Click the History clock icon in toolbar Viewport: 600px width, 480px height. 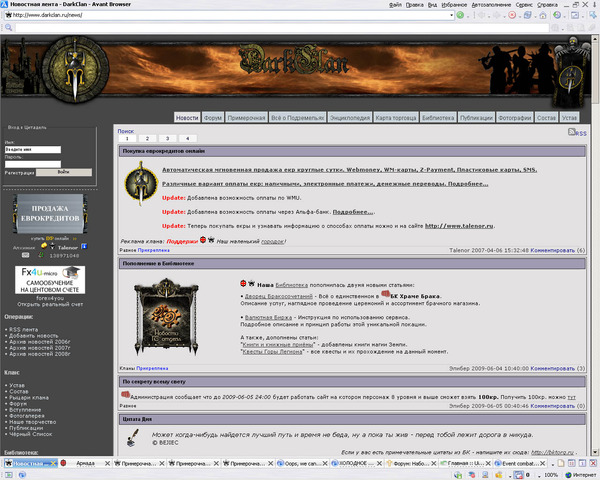tap(557, 15)
